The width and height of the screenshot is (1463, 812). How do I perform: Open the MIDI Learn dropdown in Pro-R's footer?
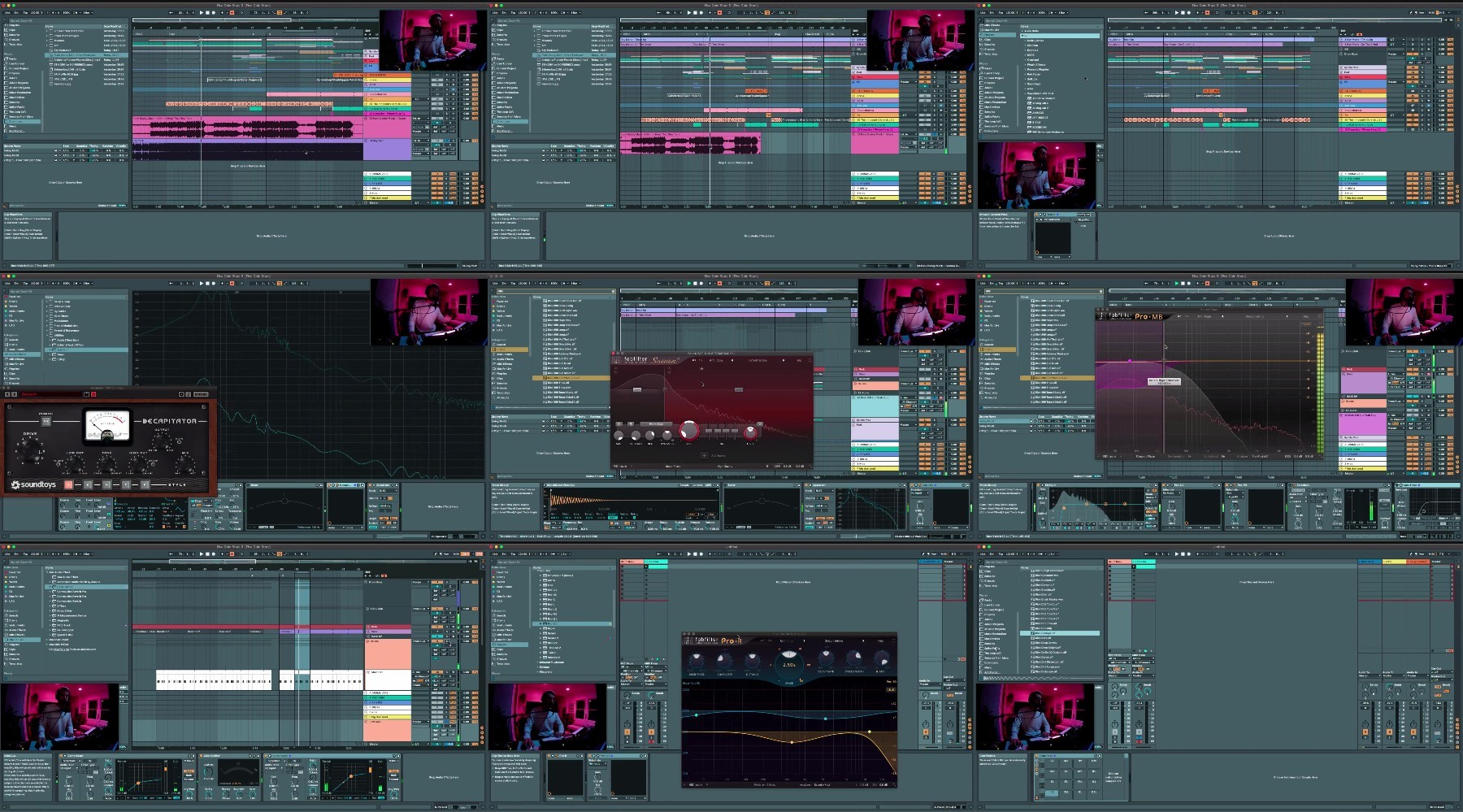(697, 784)
